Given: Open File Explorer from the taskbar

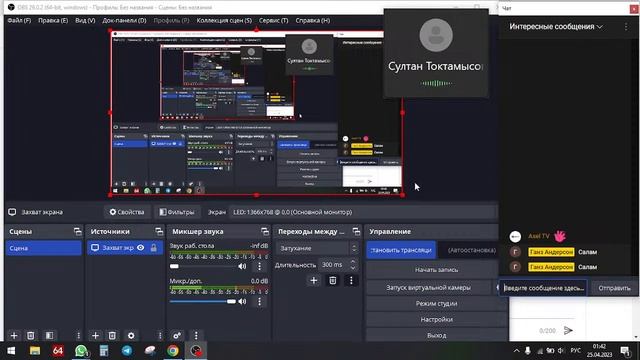Looking at the screenshot, I should [35, 351].
